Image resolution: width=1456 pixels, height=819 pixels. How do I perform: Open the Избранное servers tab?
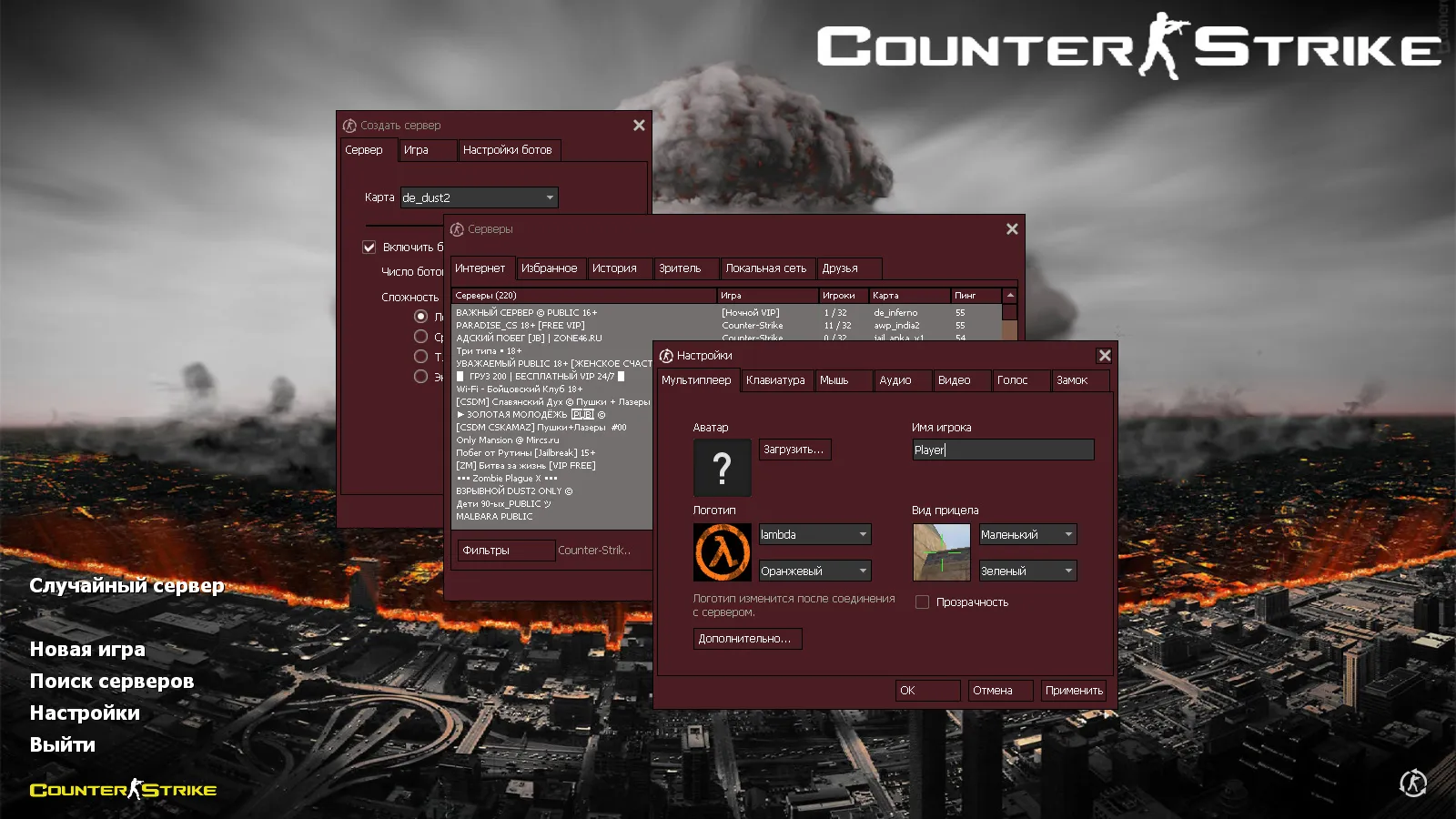(x=549, y=268)
